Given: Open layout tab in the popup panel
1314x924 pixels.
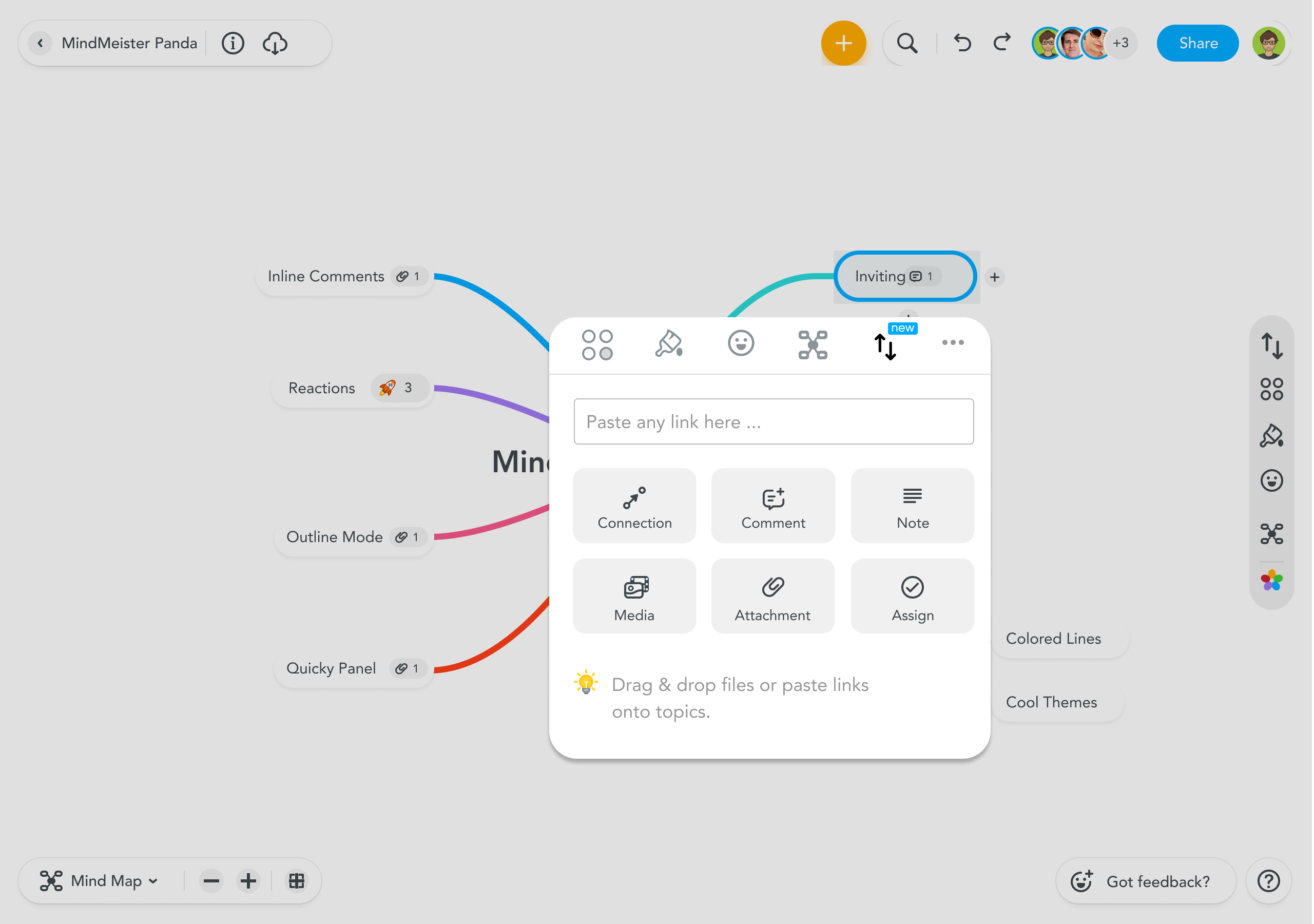Looking at the screenshot, I should (x=813, y=344).
